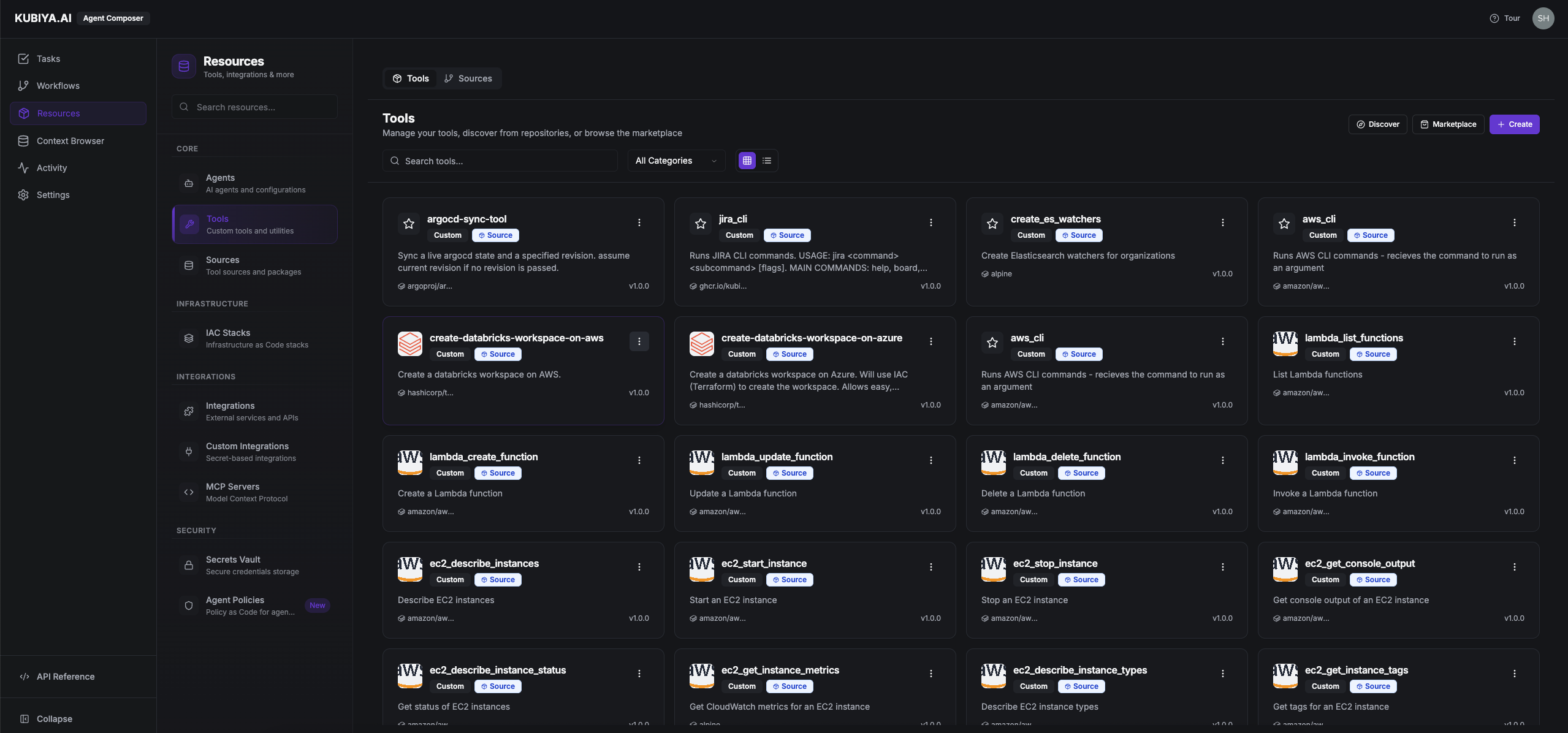
Task: Click the KUBIYA.AI logo
Action: [x=43, y=18]
